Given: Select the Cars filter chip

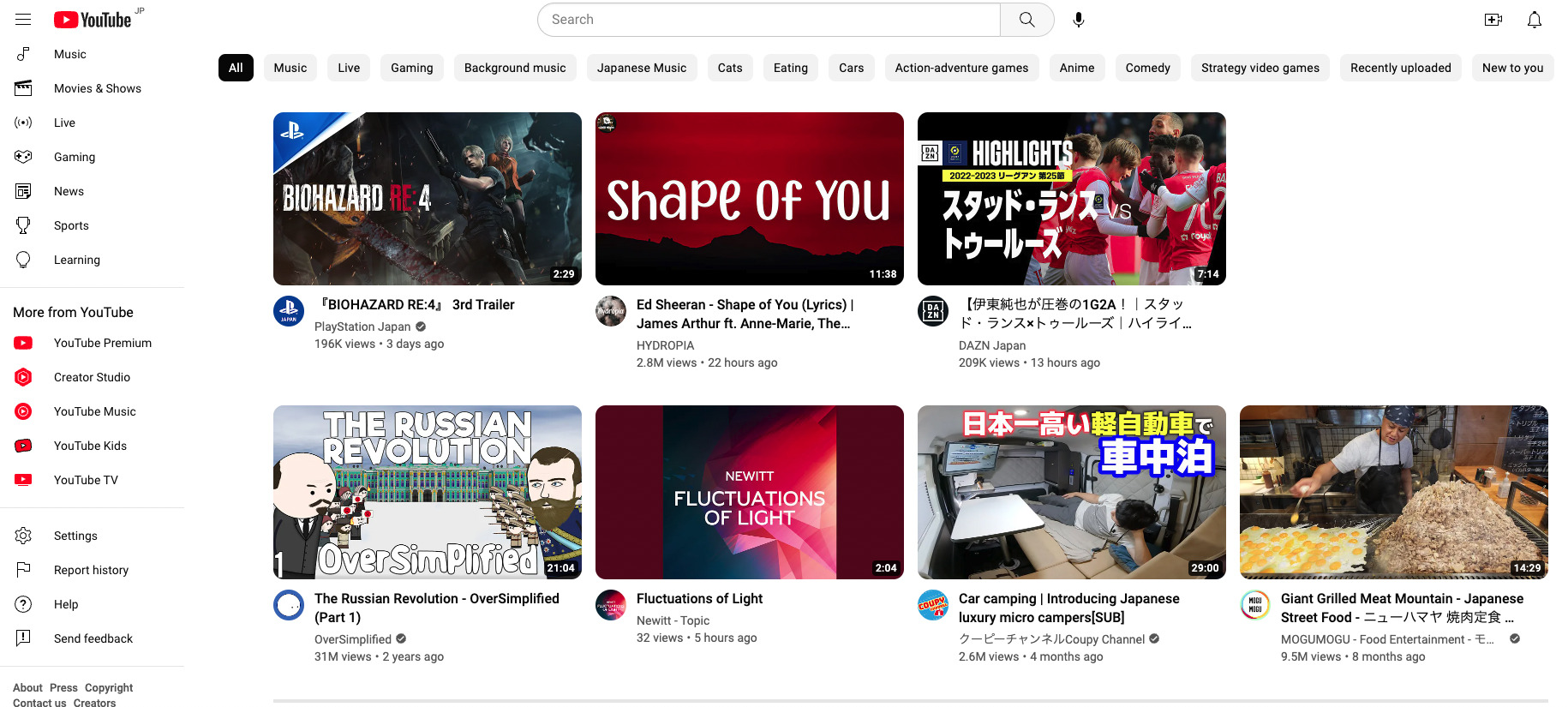Looking at the screenshot, I should tap(852, 68).
